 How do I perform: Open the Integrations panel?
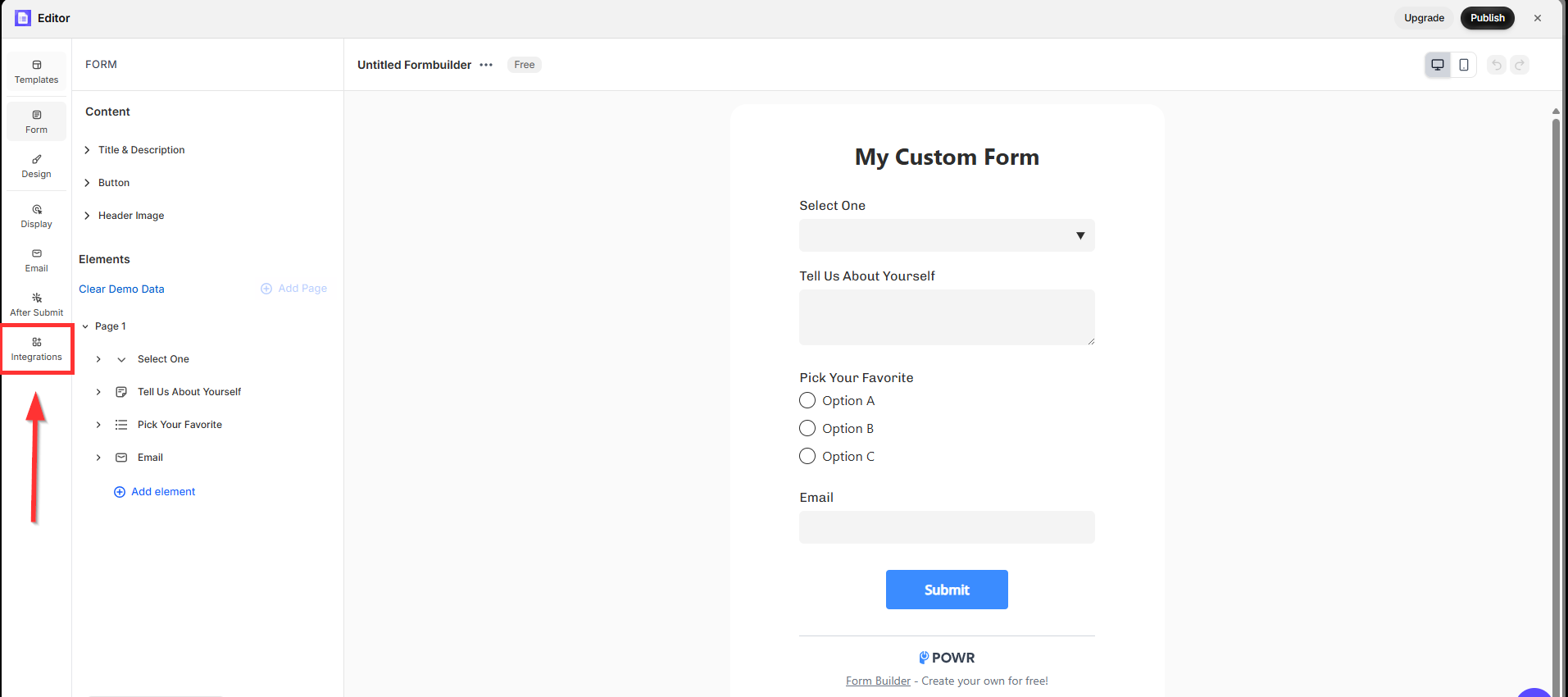[x=36, y=349]
